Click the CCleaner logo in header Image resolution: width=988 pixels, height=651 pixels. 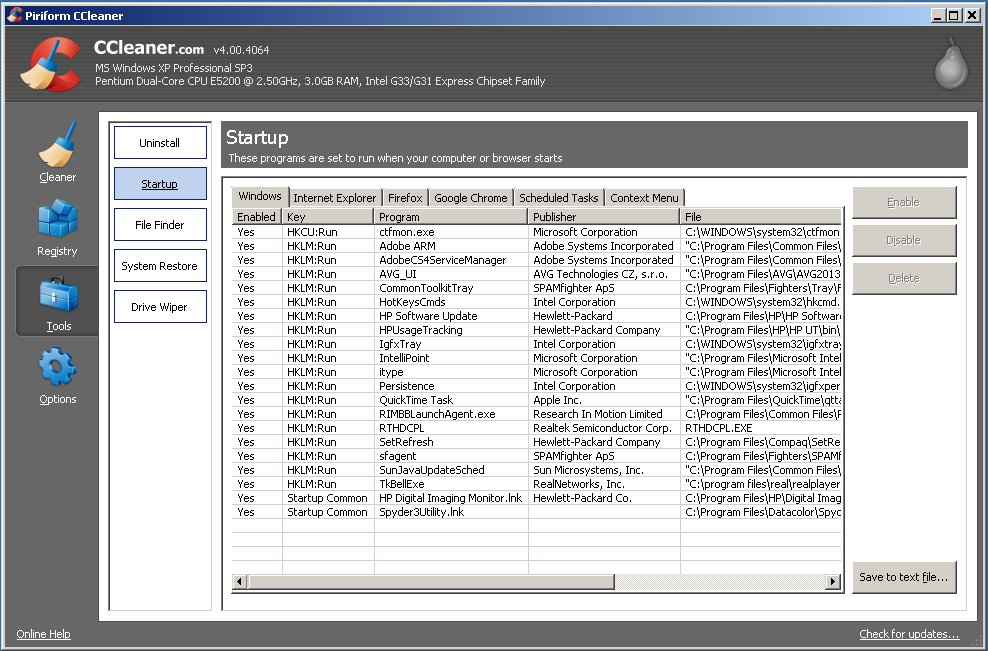pos(50,64)
